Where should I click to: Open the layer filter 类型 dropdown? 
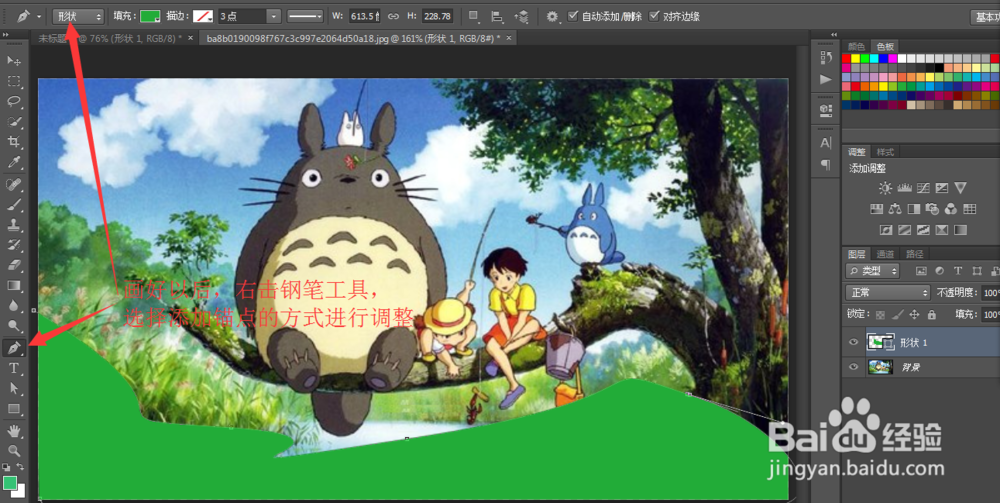click(872, 270)
